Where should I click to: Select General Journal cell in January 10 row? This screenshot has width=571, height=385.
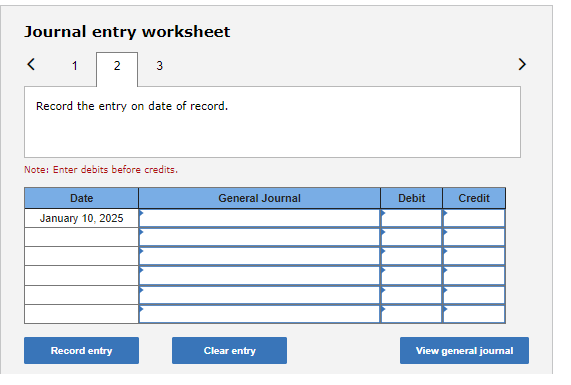(x=259, y=218)
